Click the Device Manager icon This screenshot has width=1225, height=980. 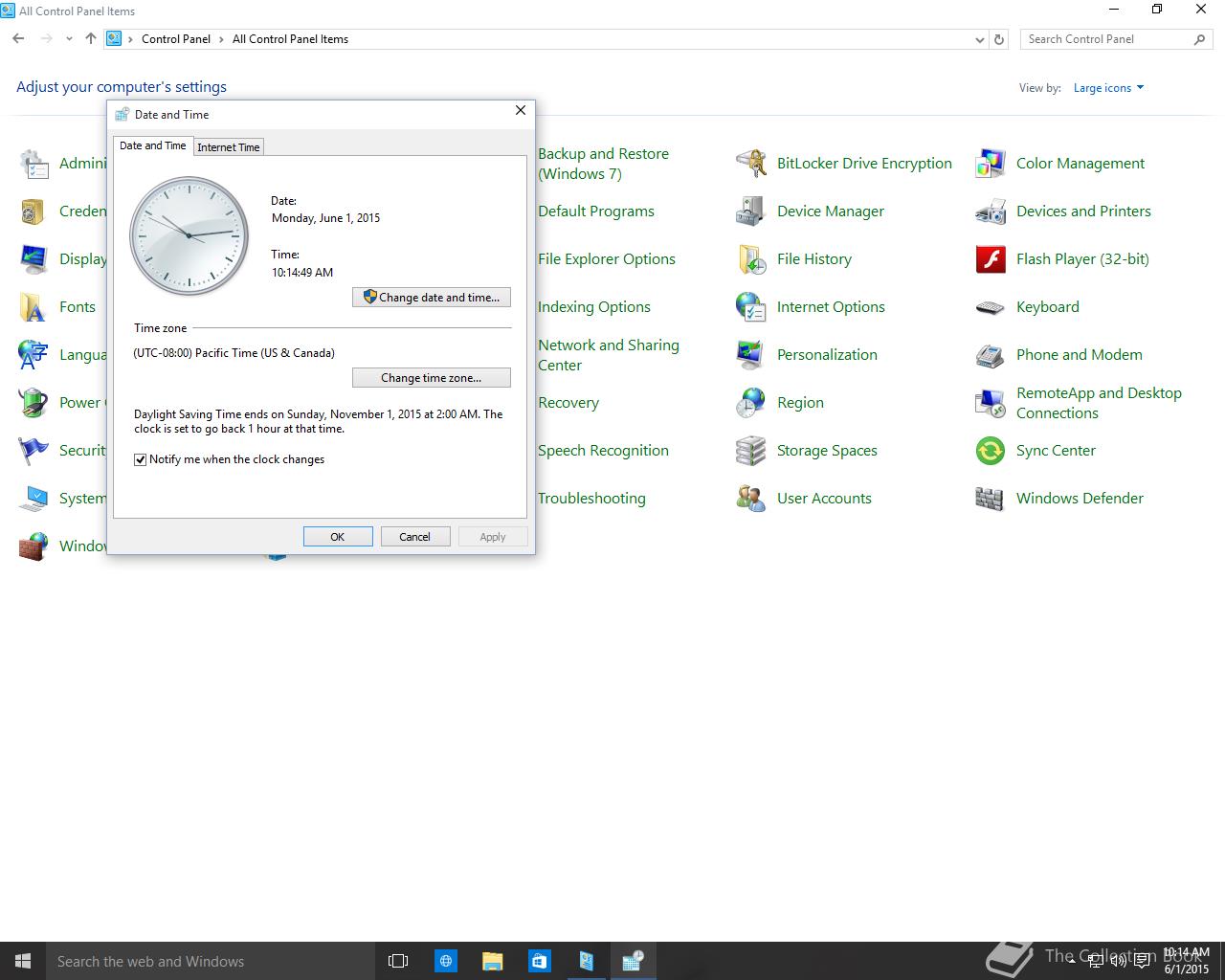click(x=751, y=212)
